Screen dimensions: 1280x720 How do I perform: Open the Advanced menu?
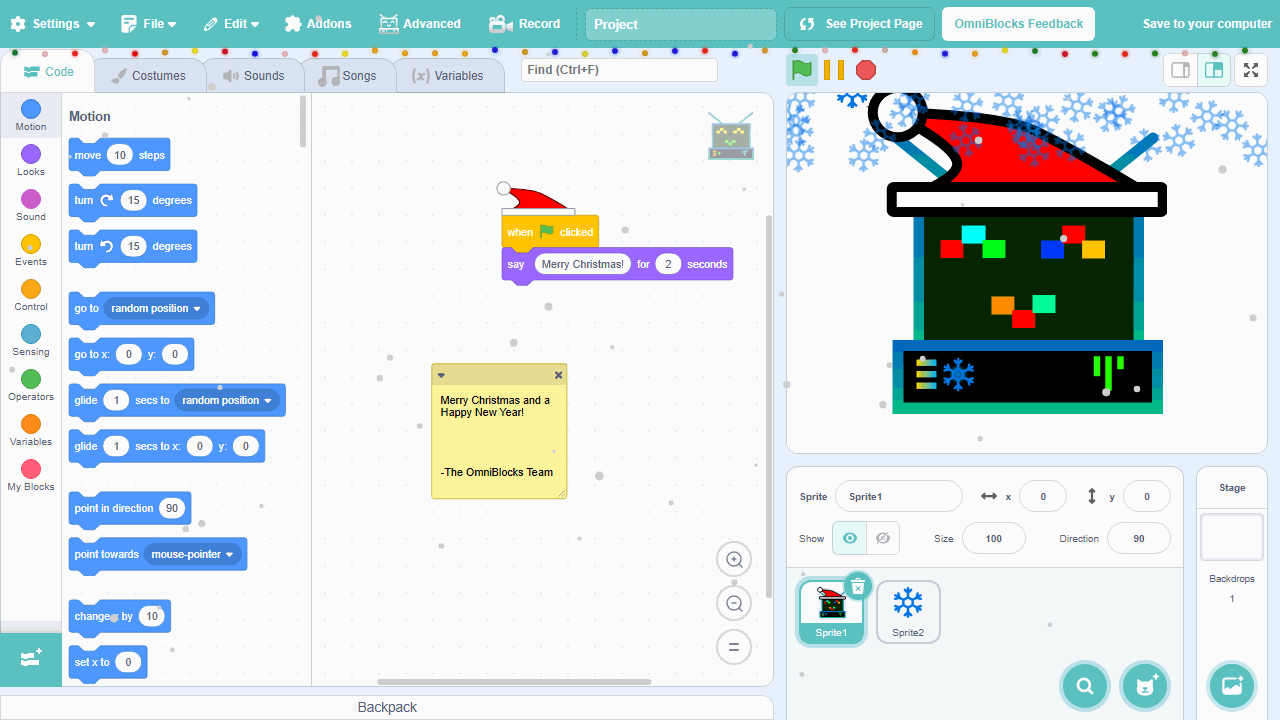click(x=419, y=24)
